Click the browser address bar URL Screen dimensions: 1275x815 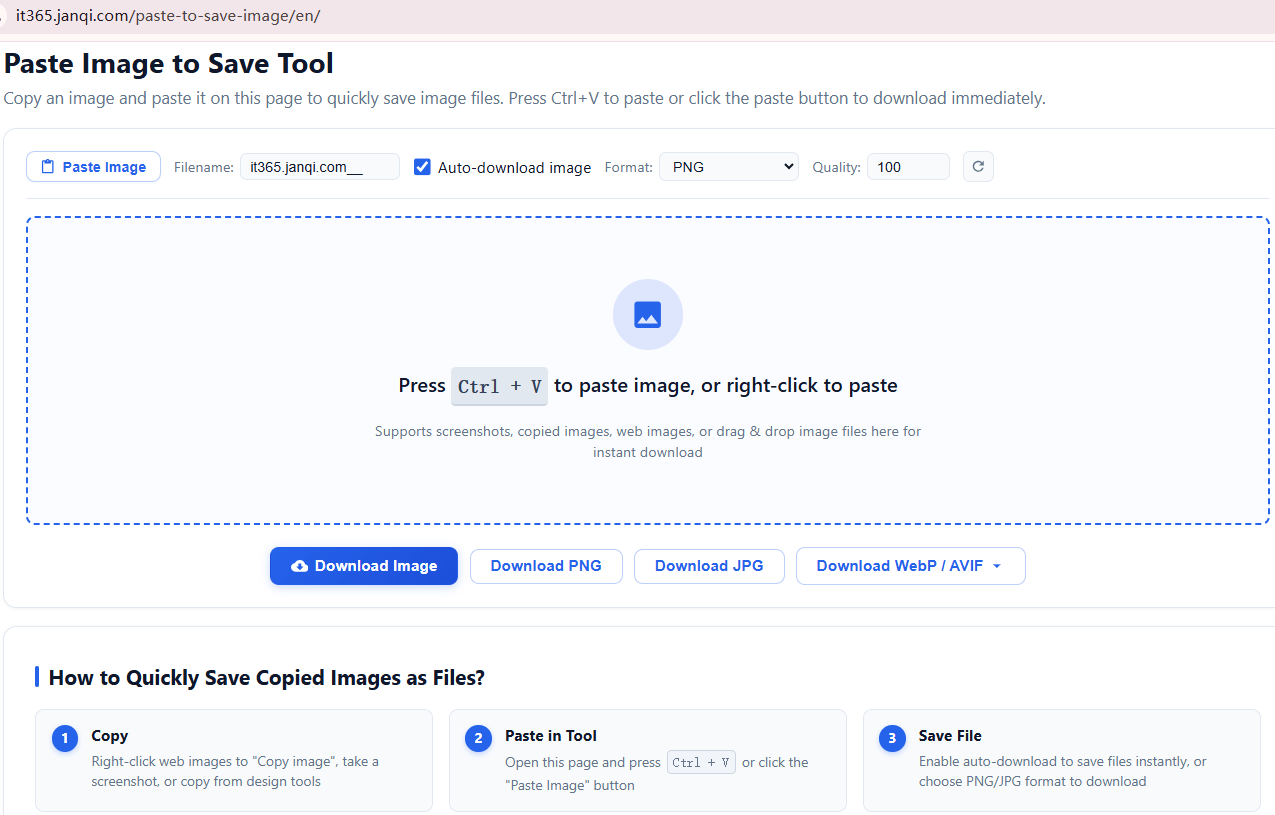[168, 16]
